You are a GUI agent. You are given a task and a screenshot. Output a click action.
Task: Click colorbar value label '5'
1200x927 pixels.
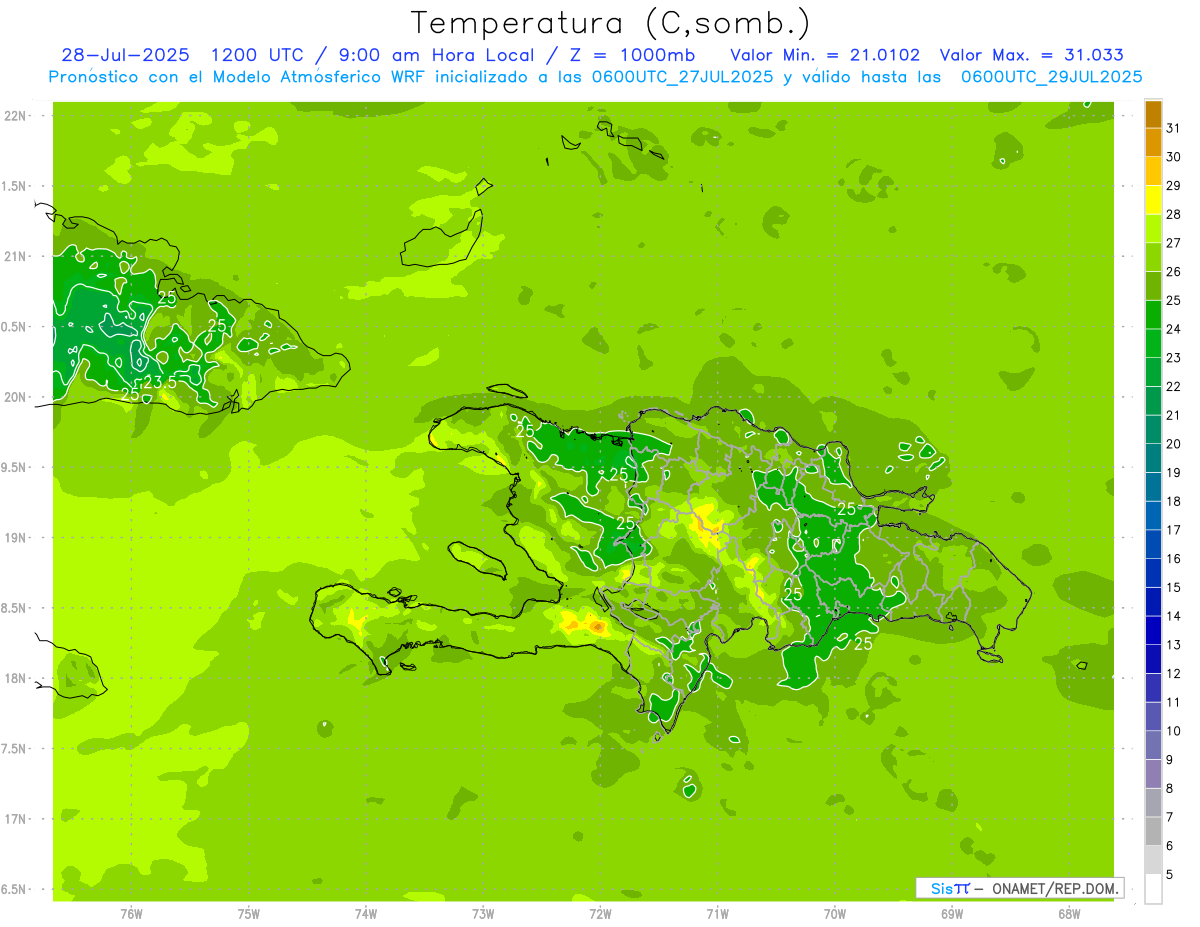pyautogui.click(x=1171, y=875)
